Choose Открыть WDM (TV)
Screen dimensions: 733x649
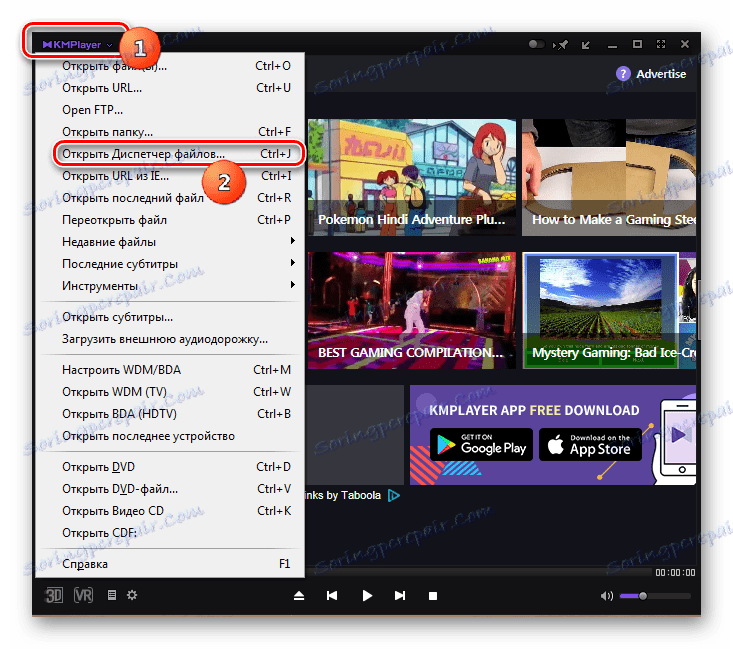click(x=170, y=392)
